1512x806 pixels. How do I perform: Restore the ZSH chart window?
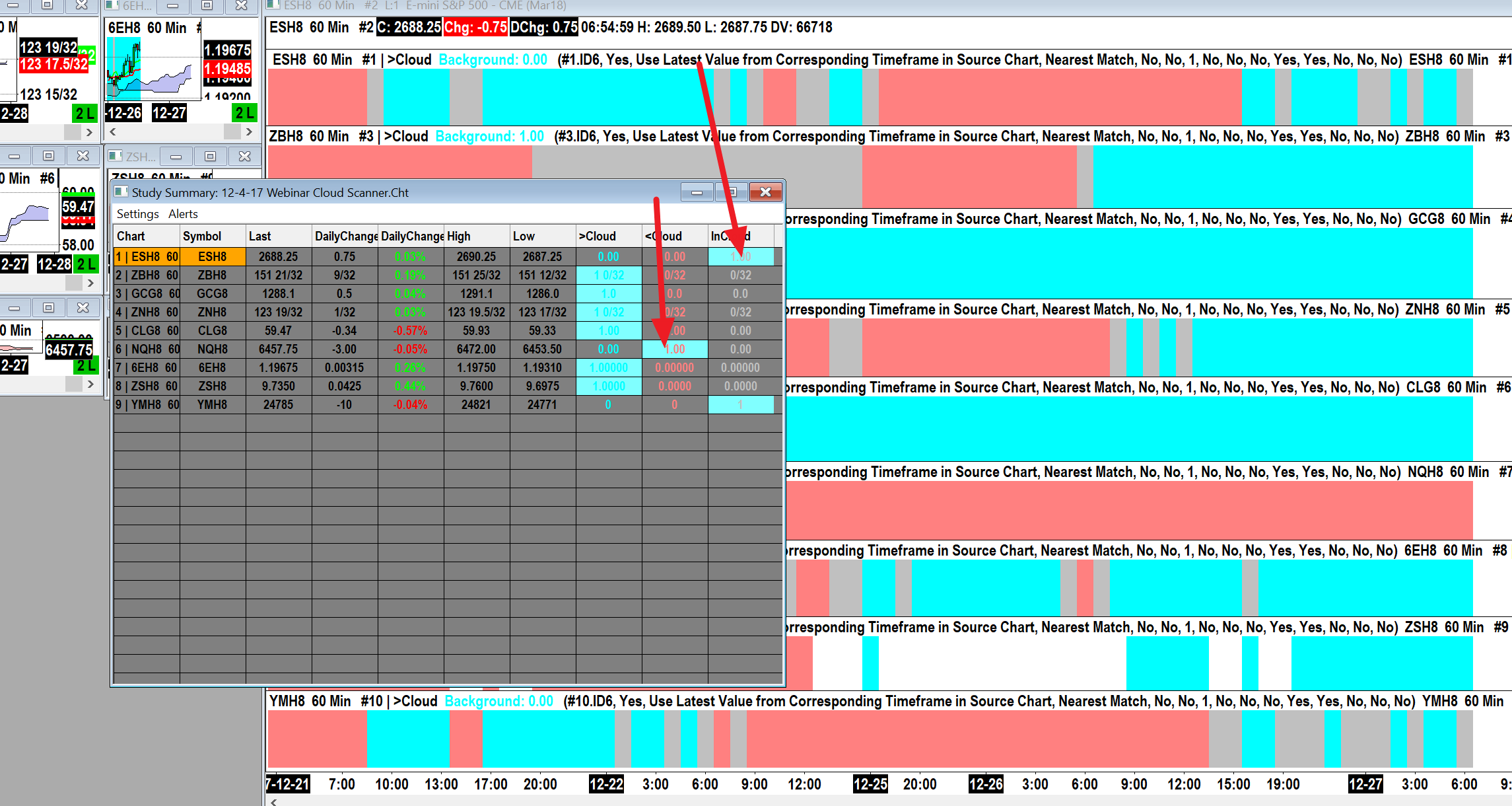[x=210, y=157]
